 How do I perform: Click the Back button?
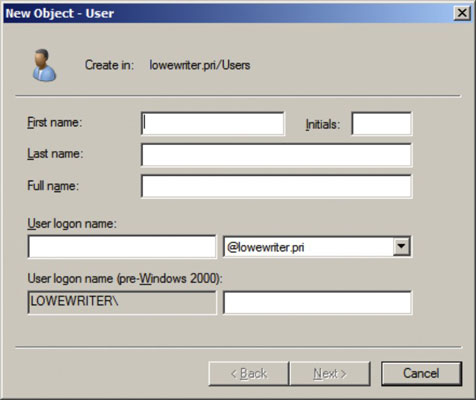coord(249,373)
